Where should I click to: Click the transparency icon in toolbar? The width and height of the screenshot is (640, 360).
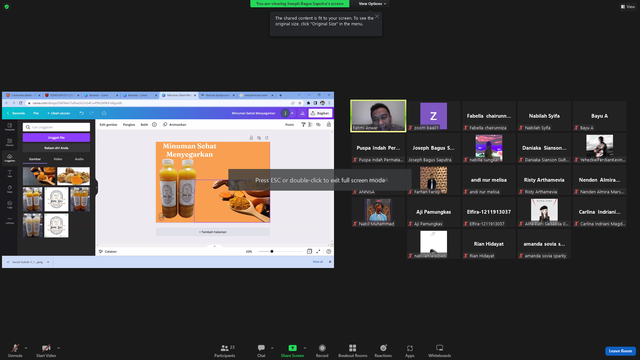pyautogui.click(x=311, y=124)
